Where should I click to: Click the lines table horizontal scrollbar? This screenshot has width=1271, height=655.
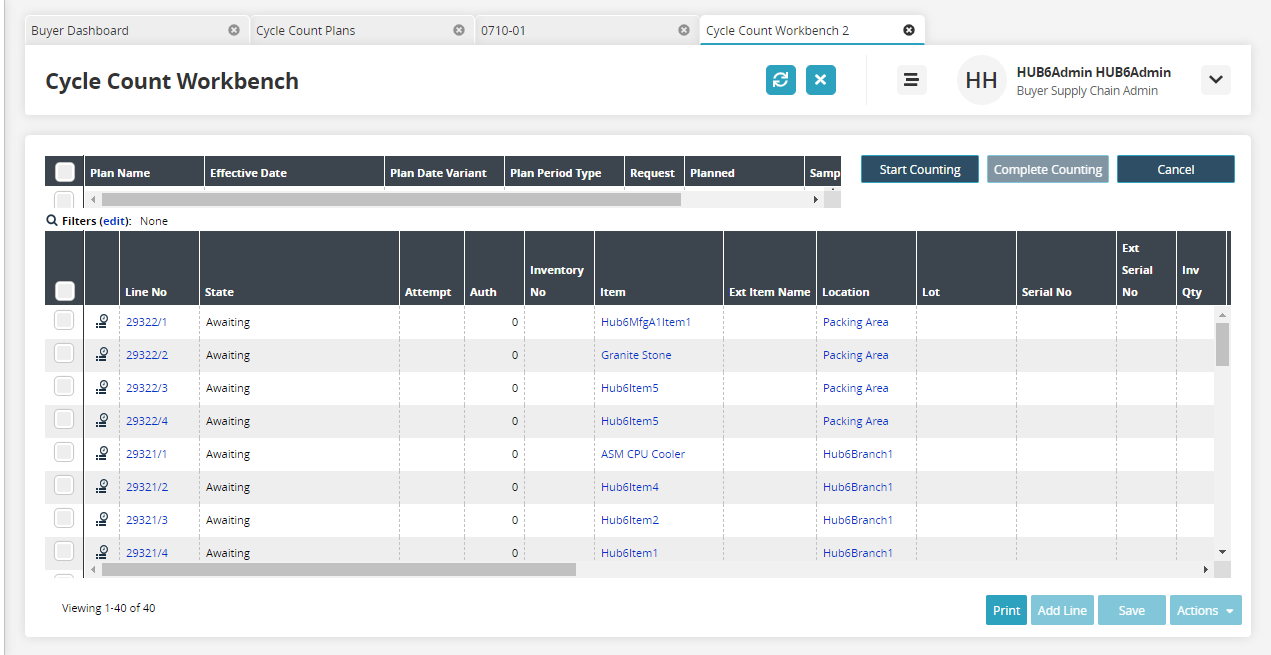pyautogui.click(x=338, y=569)
